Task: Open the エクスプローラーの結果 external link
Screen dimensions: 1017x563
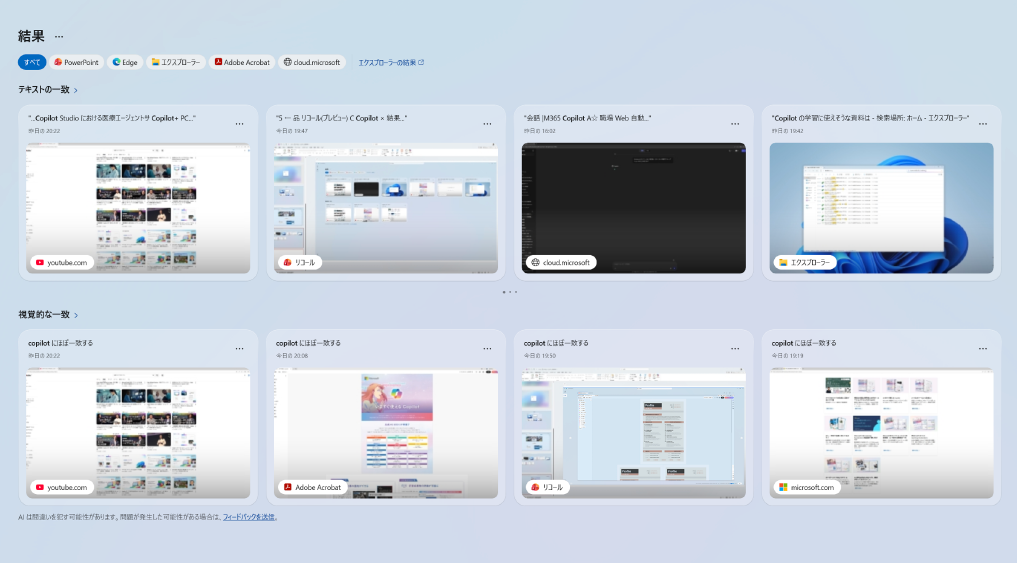Action: pyautogui.click(x=391, y=62)
